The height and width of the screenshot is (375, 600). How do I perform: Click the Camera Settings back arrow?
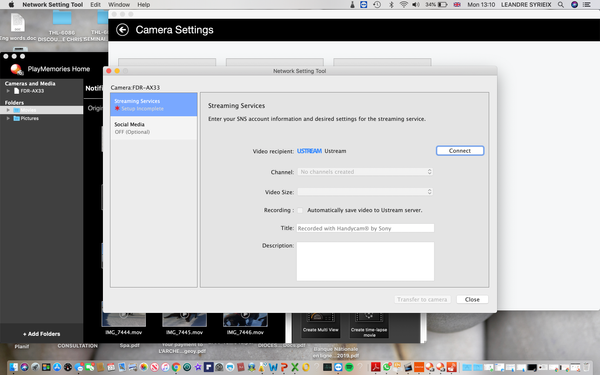point(122,29)
